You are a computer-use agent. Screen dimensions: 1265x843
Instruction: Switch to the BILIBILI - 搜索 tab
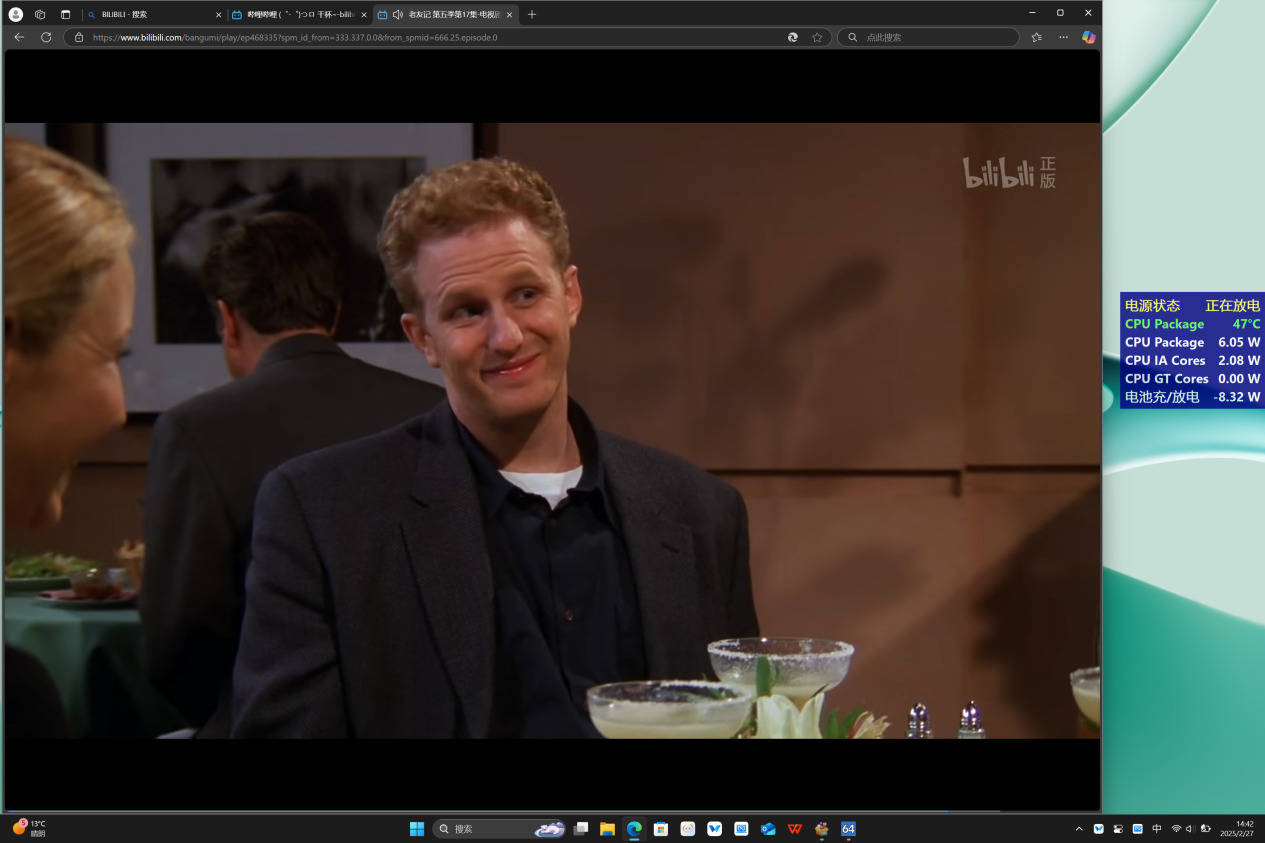(150, 14)
